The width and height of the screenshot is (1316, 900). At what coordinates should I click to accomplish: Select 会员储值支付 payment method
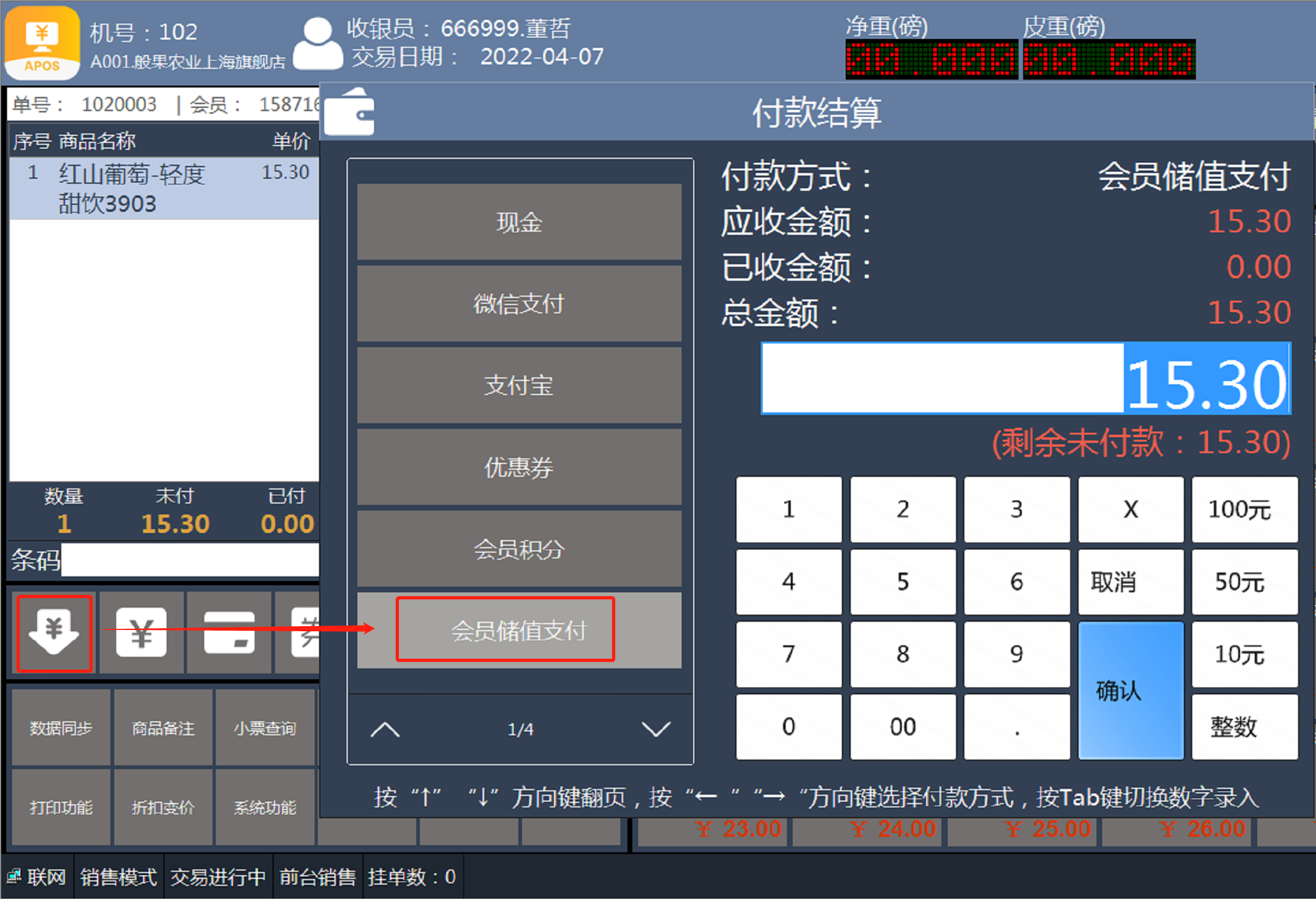[519, 631]
